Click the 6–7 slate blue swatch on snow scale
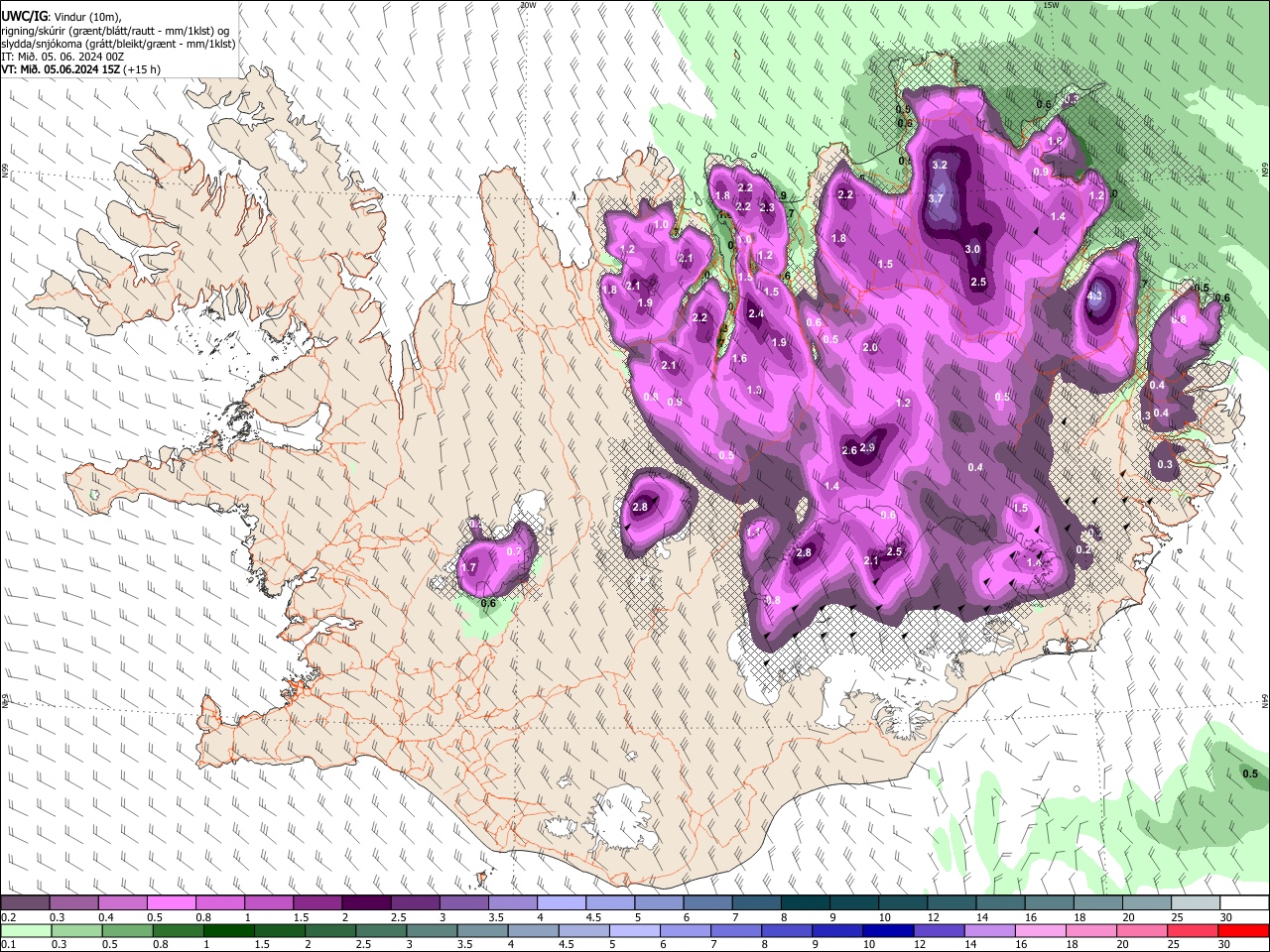Screen dimensions: 1270x952 pos(707,902)
